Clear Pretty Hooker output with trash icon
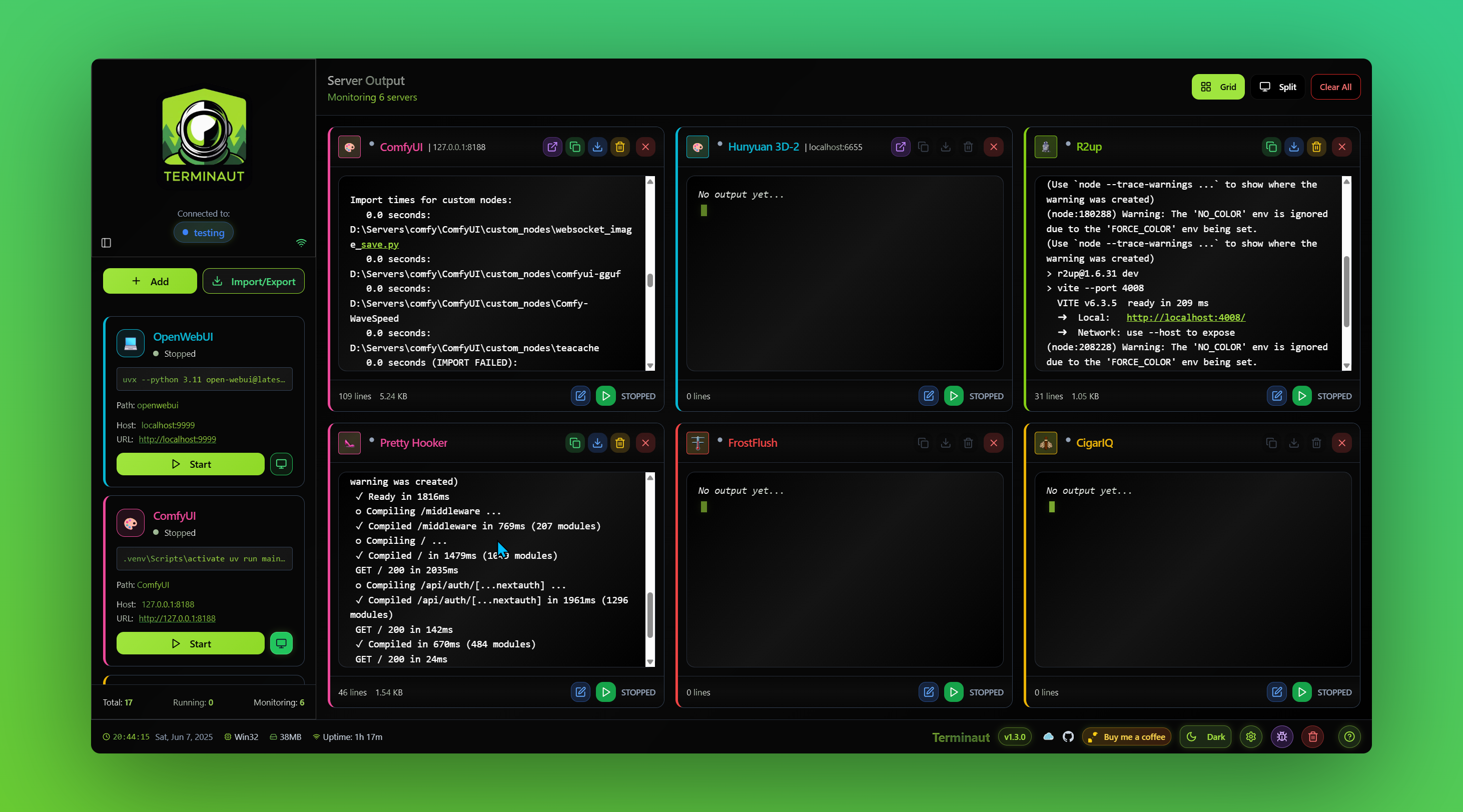Screen dimensions: 1463x812 [620, 443]
